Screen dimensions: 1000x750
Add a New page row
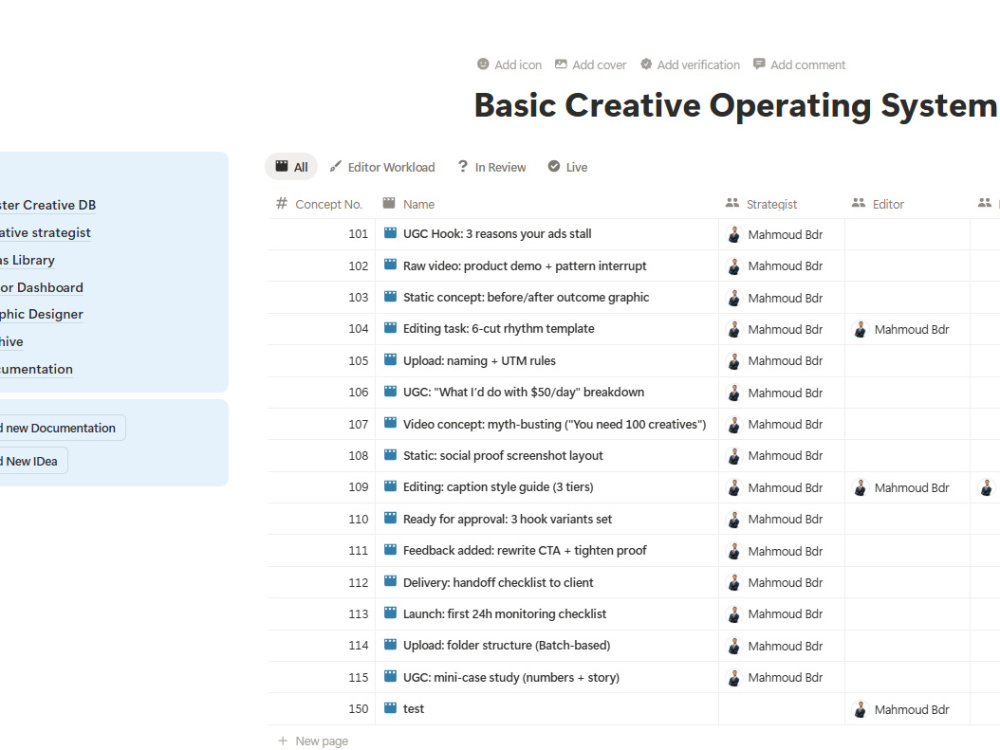(x=313, y=741)
